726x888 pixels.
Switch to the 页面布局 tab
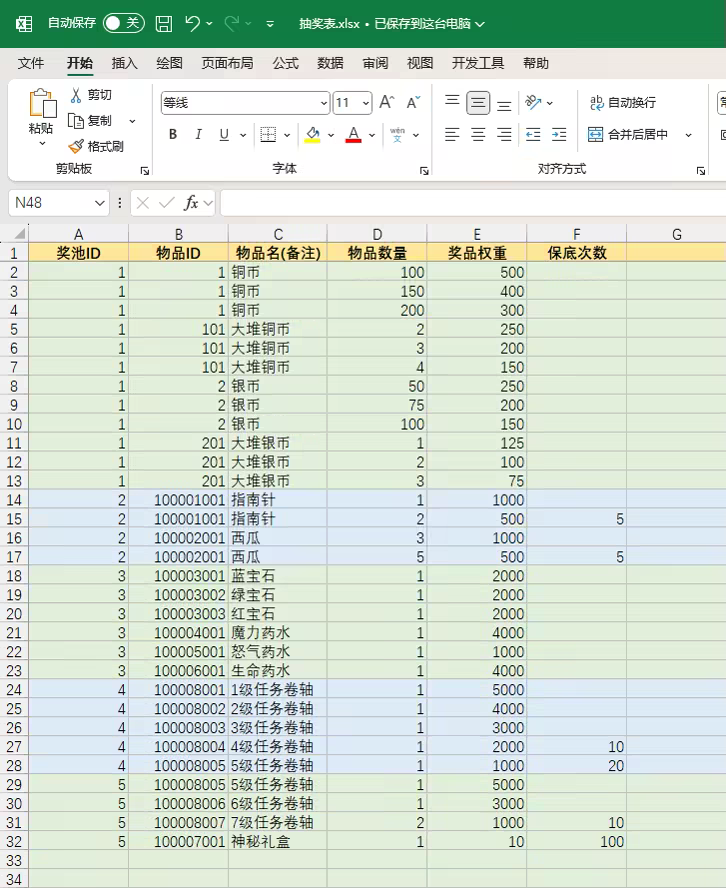tap(228, 63)
